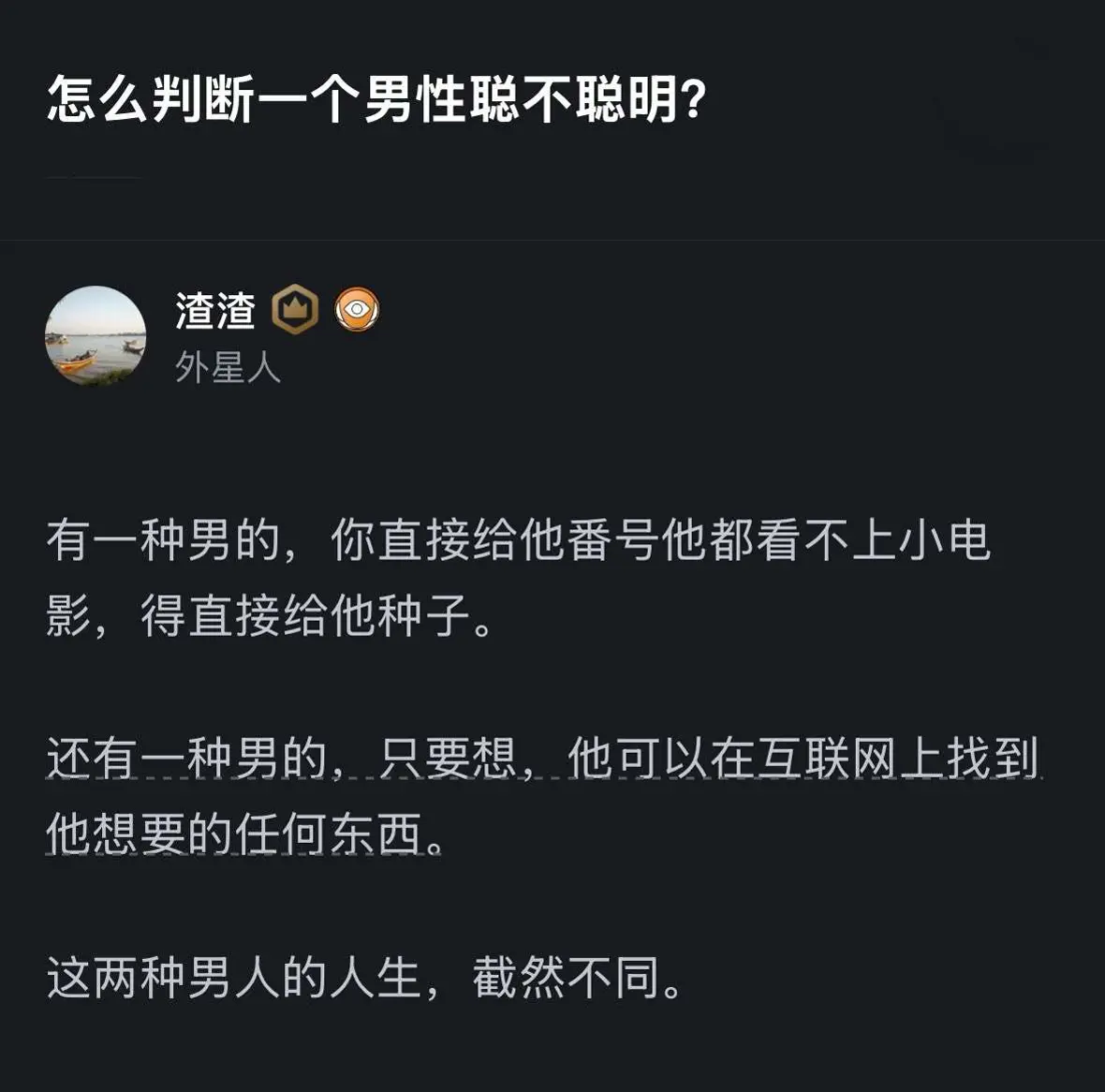
Task: Open the profile of user 渣渣
Action: (215, 311)
